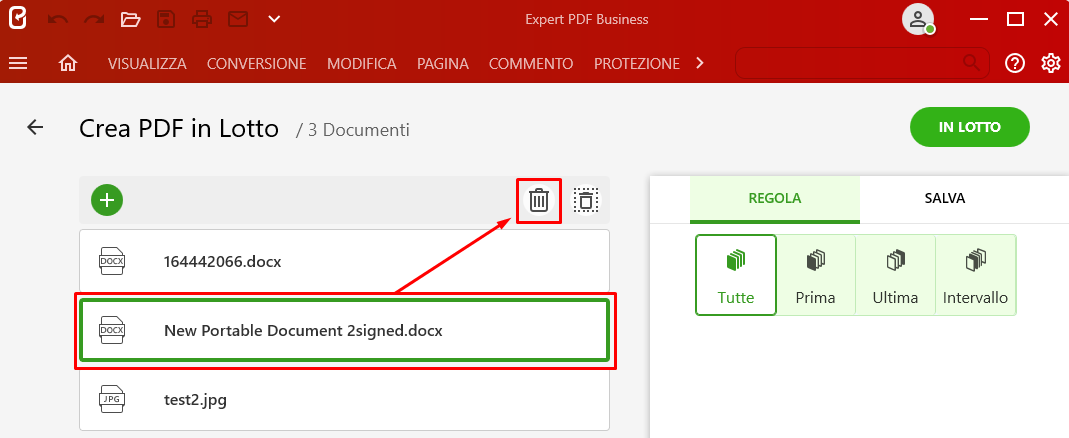The width and height of the screenshot is (1069, 438).
Task: Choose the Tutte pages option
Action: [736, 275]
